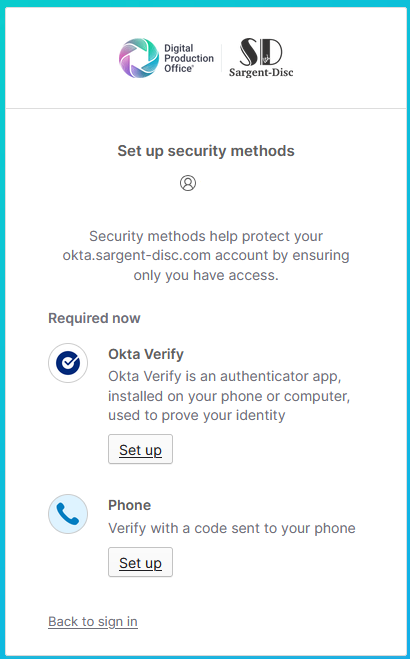410x659 pixels.
Task: Click the Set up security methods heading
Action: [x=206, y=151]
